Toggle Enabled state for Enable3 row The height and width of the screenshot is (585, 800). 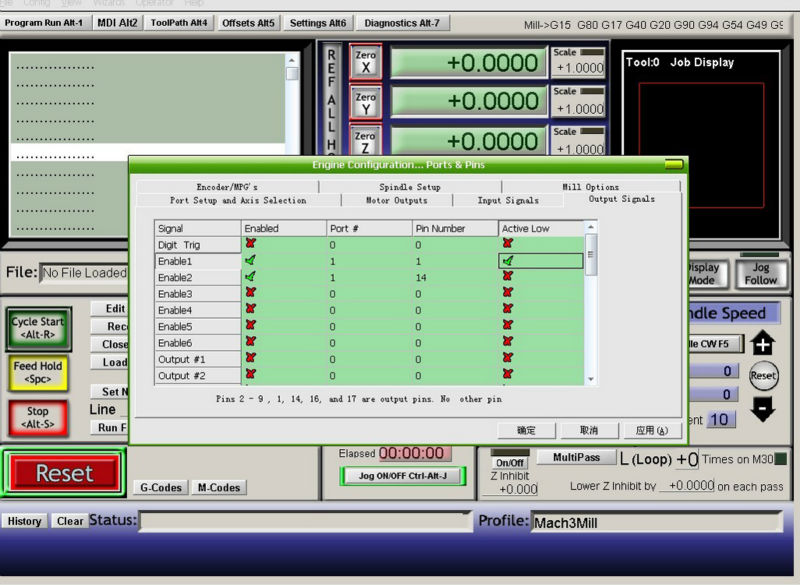pos(250,293)
